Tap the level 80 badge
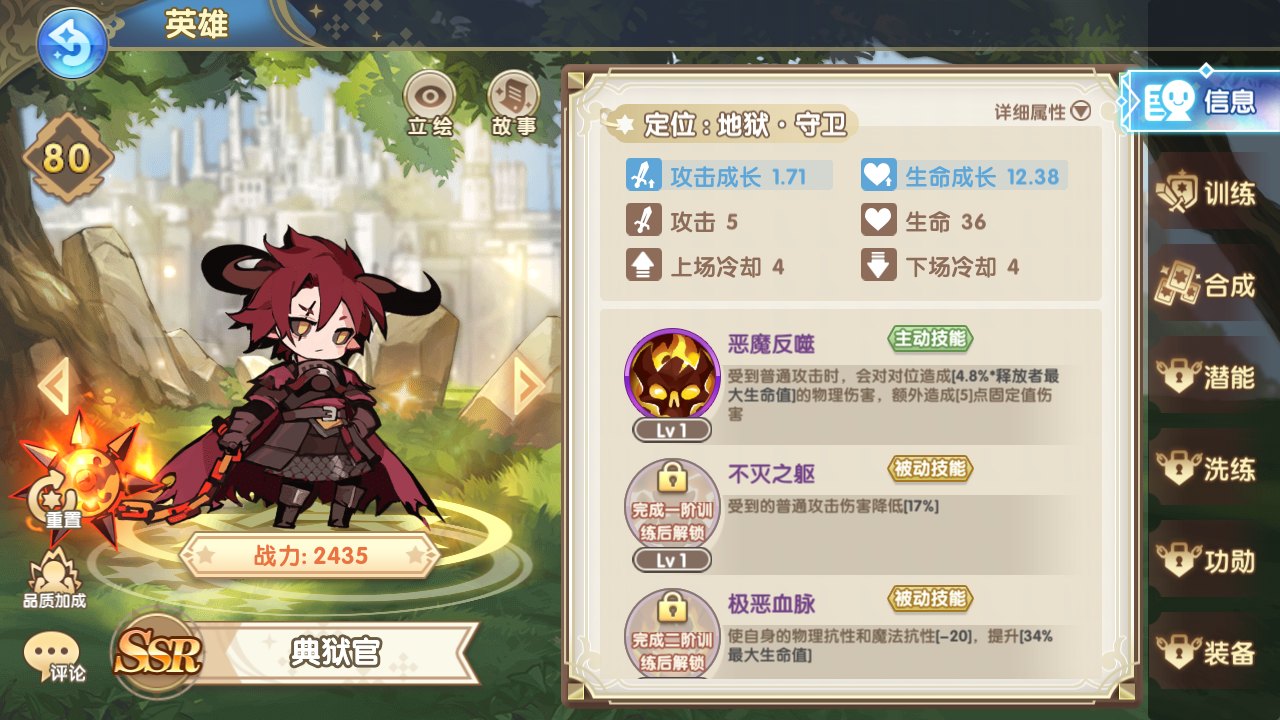This screenshot has height=720, width=1280. click(x=67, y=158)
